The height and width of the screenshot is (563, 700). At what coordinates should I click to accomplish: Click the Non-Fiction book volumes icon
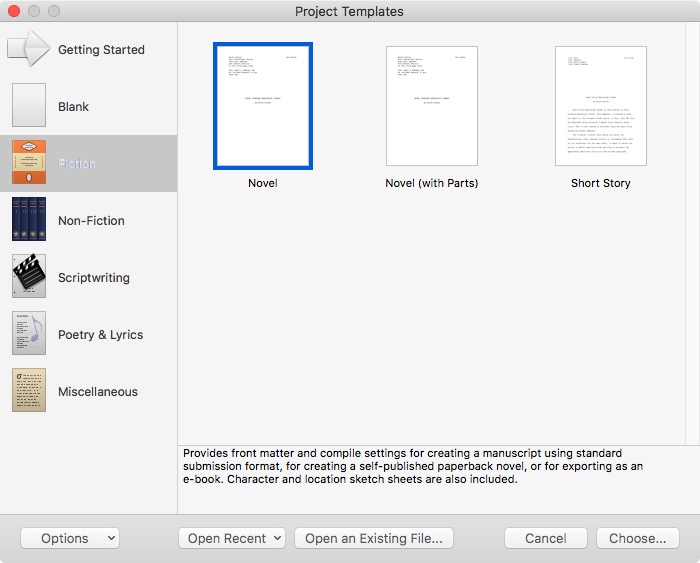29,220
